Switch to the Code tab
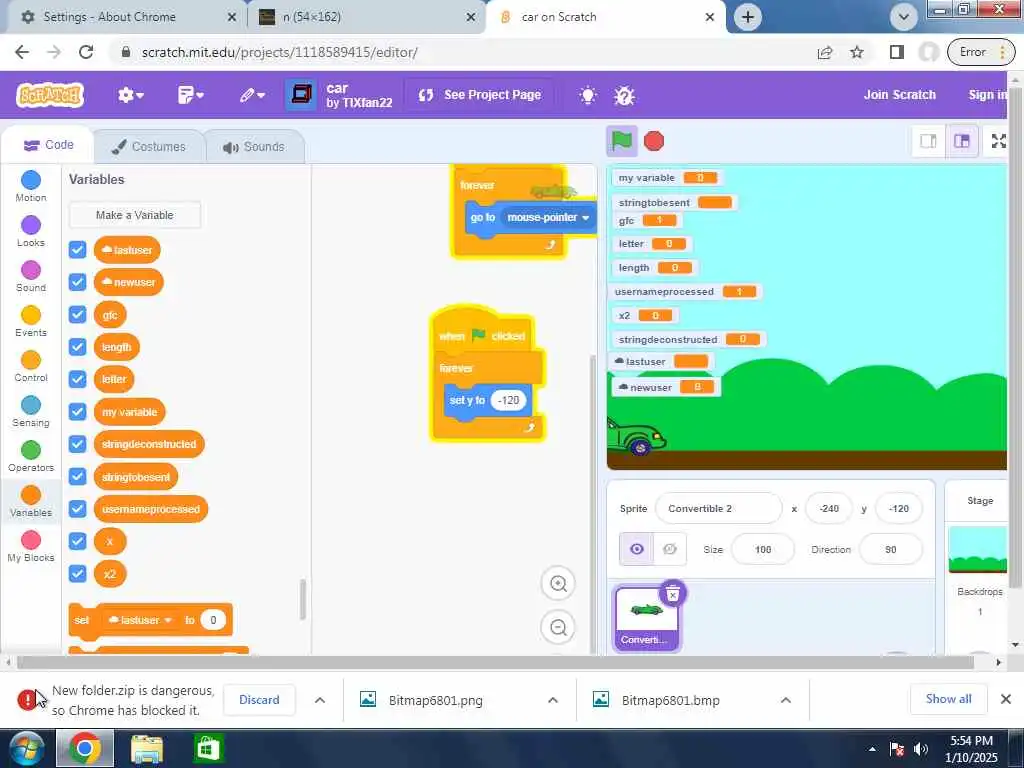This screenshot has width=1024, height=768. coord(48,145)
